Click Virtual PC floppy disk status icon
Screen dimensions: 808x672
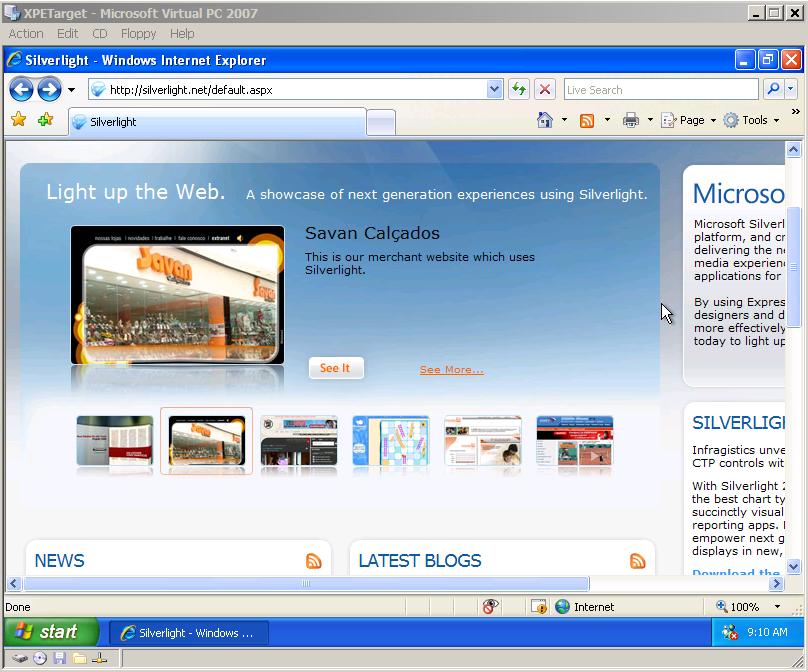click(x=60, y=658)
